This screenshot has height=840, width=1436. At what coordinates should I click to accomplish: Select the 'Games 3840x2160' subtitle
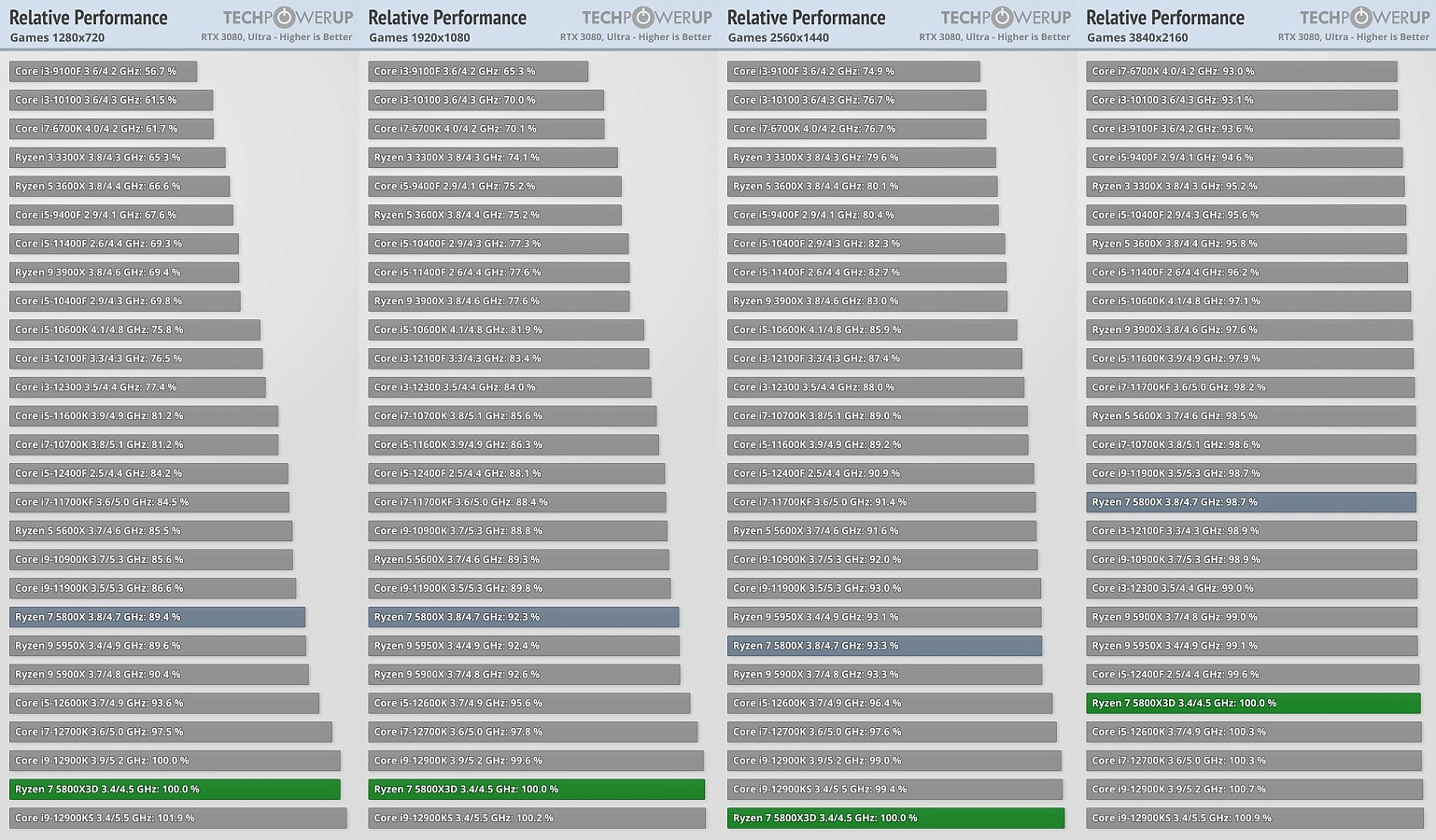(1137, 37)
